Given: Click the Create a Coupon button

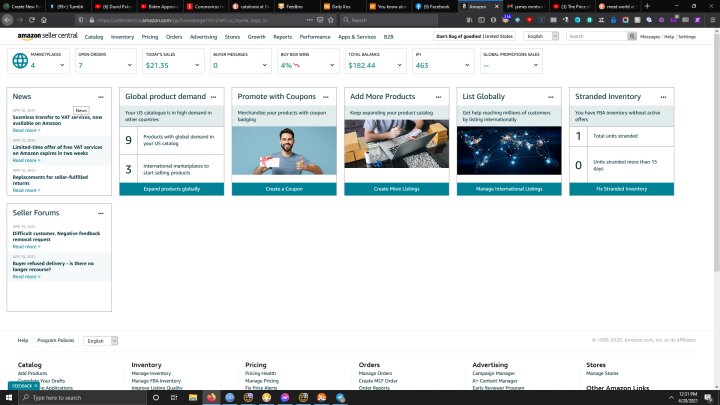Looking at the screenshot, I should 284,189.
